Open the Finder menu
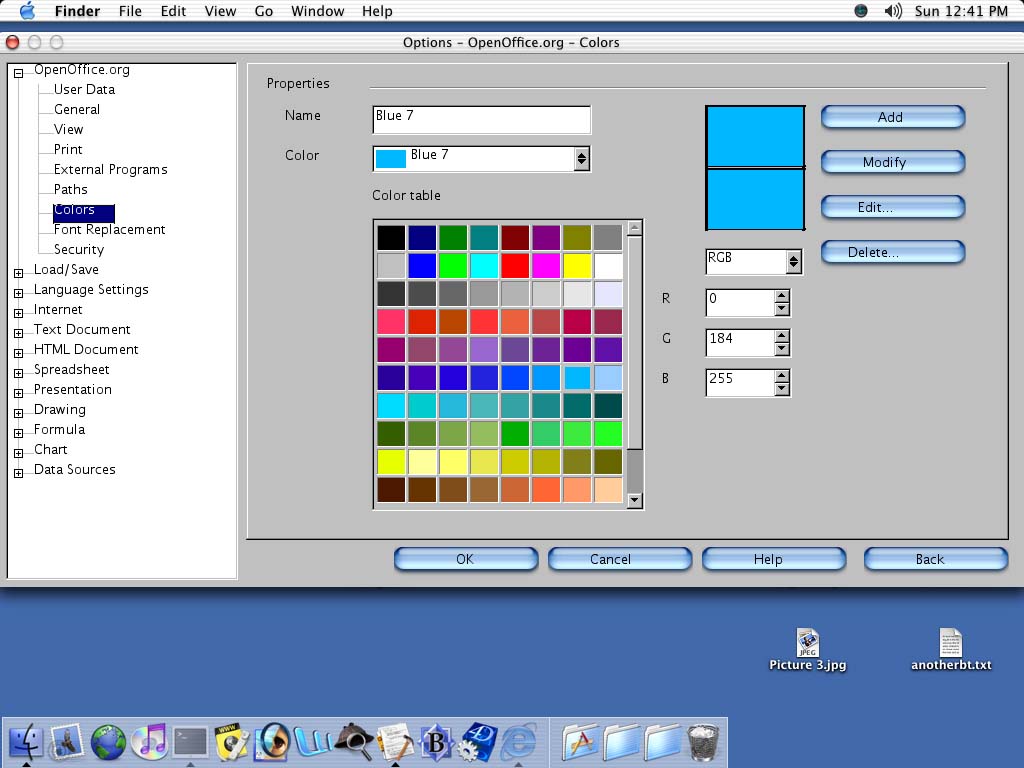Image resolution: width=1024 pixels, height=768 pixels. pyautogui.click(x=77, y=11)
